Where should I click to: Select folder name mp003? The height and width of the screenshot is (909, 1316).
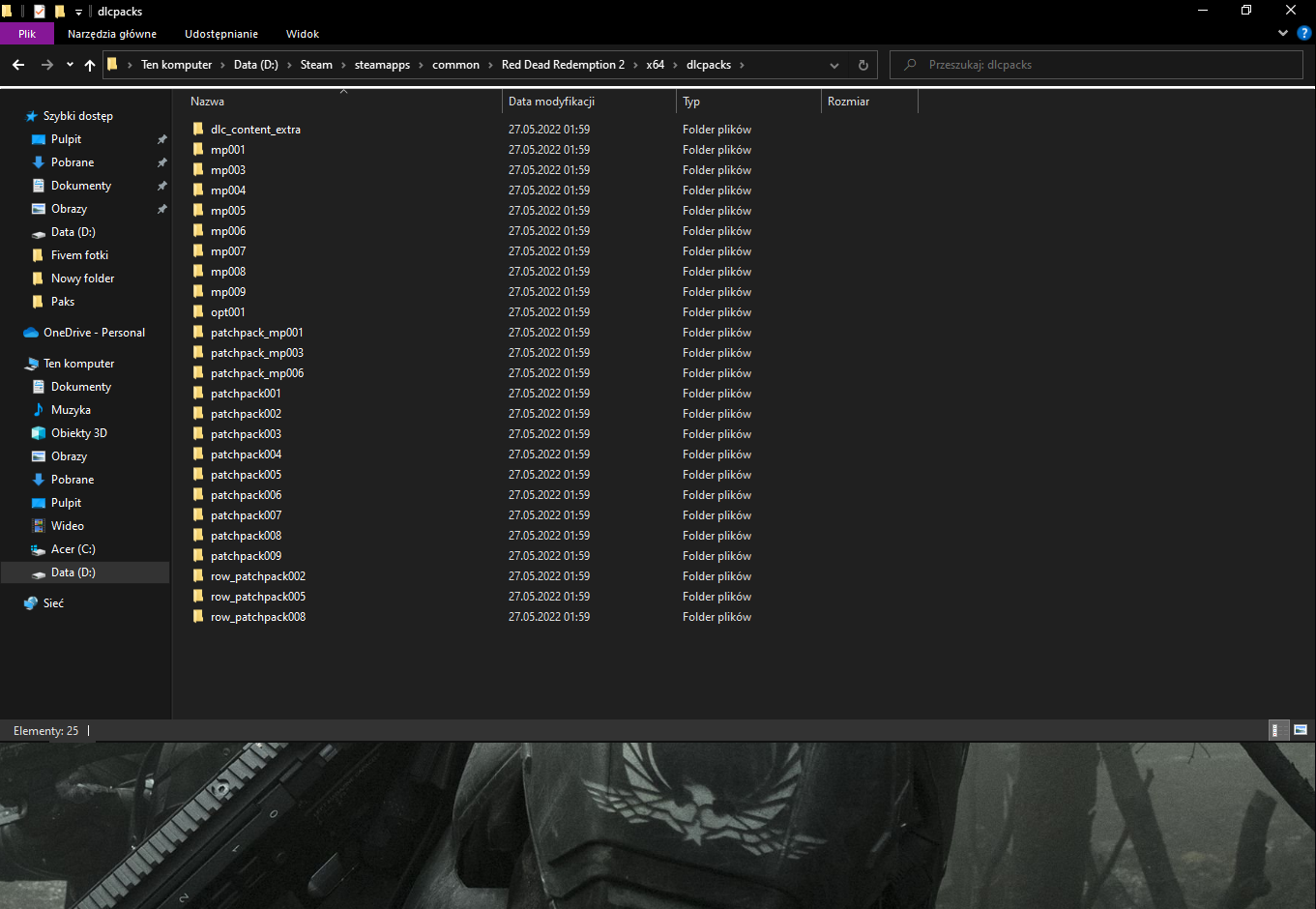[228, 170]
